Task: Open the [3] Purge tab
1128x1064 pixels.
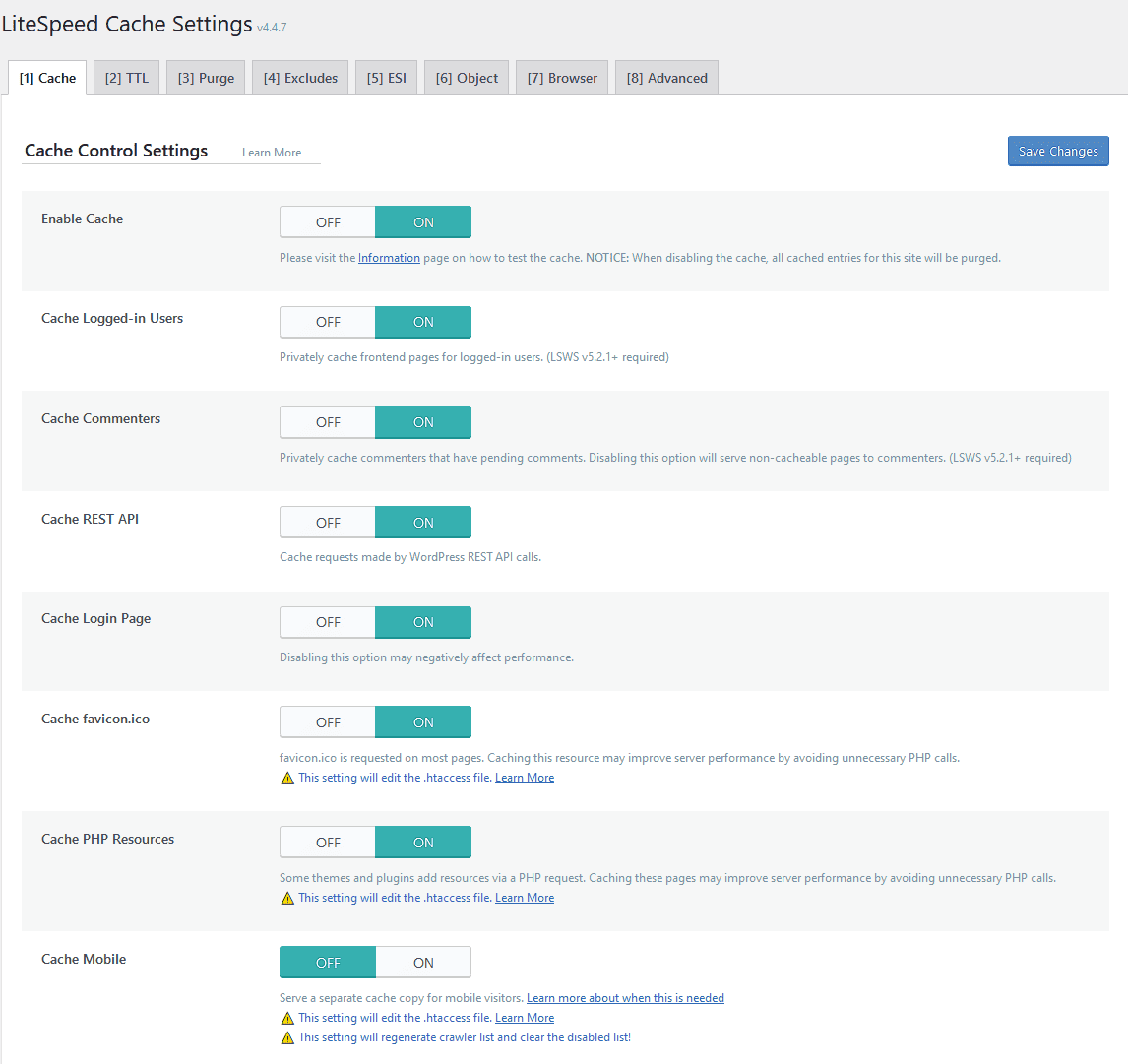Action: pyautogui.click(x=206, y=78)
